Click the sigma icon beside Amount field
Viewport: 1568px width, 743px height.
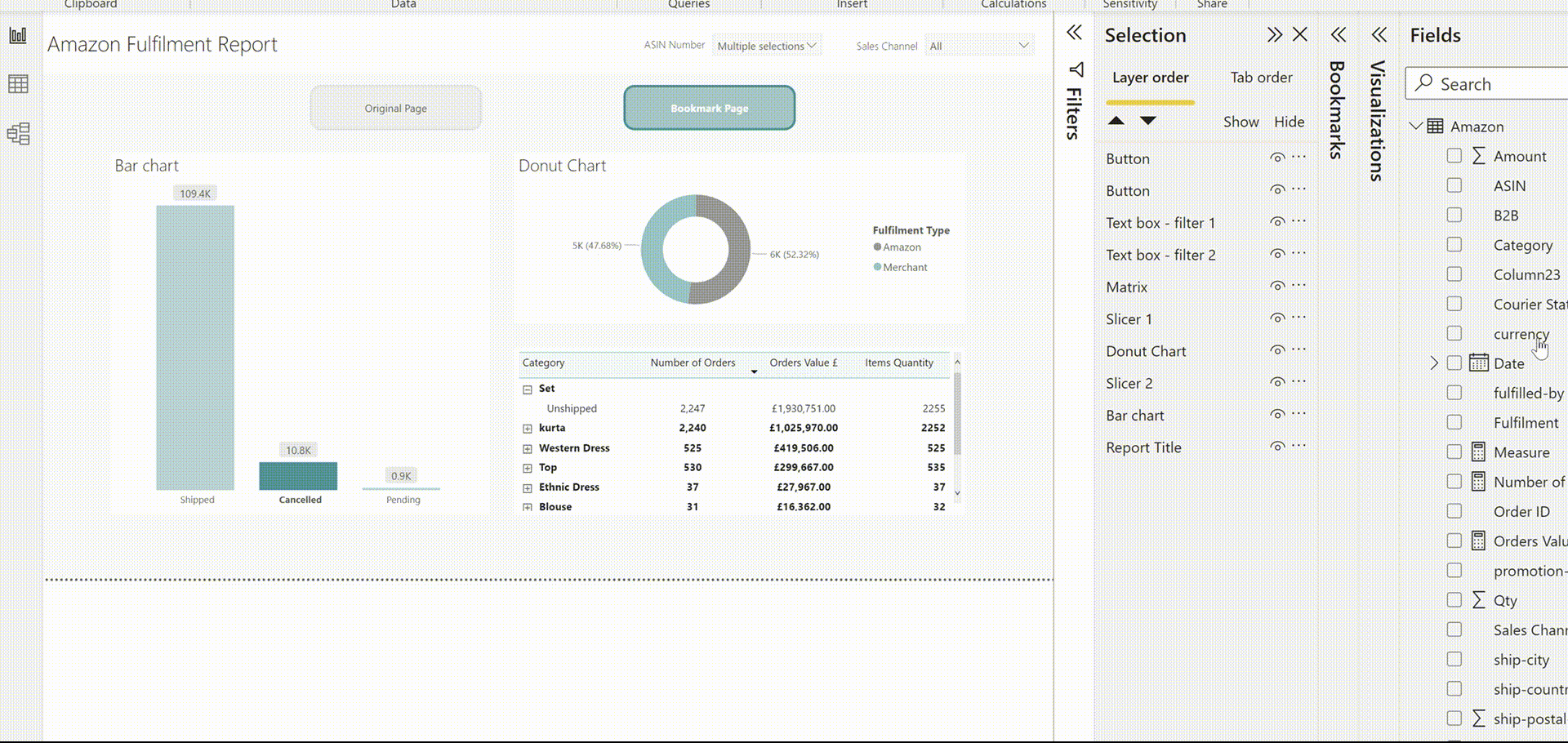[1478, 156]
